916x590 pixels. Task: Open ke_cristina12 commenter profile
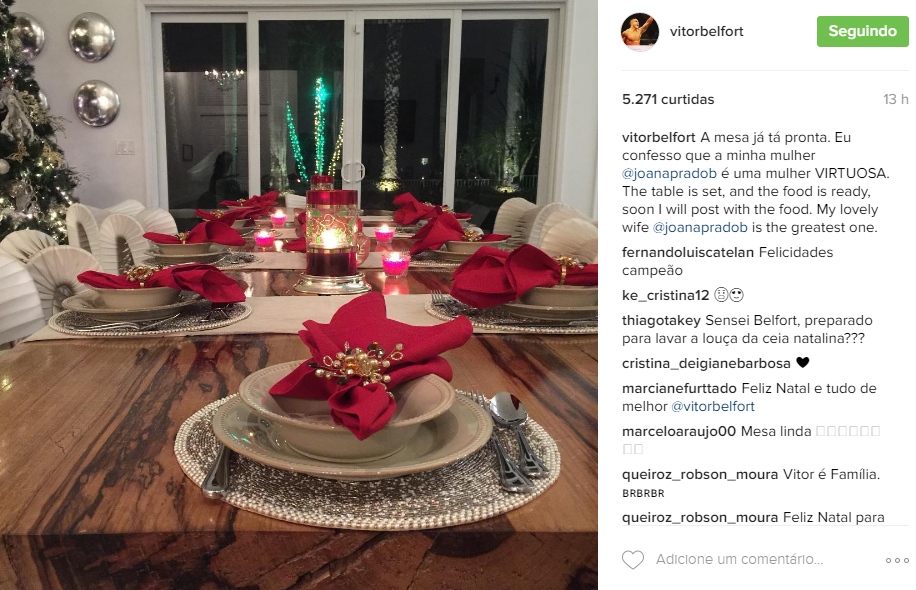(665, 296)
